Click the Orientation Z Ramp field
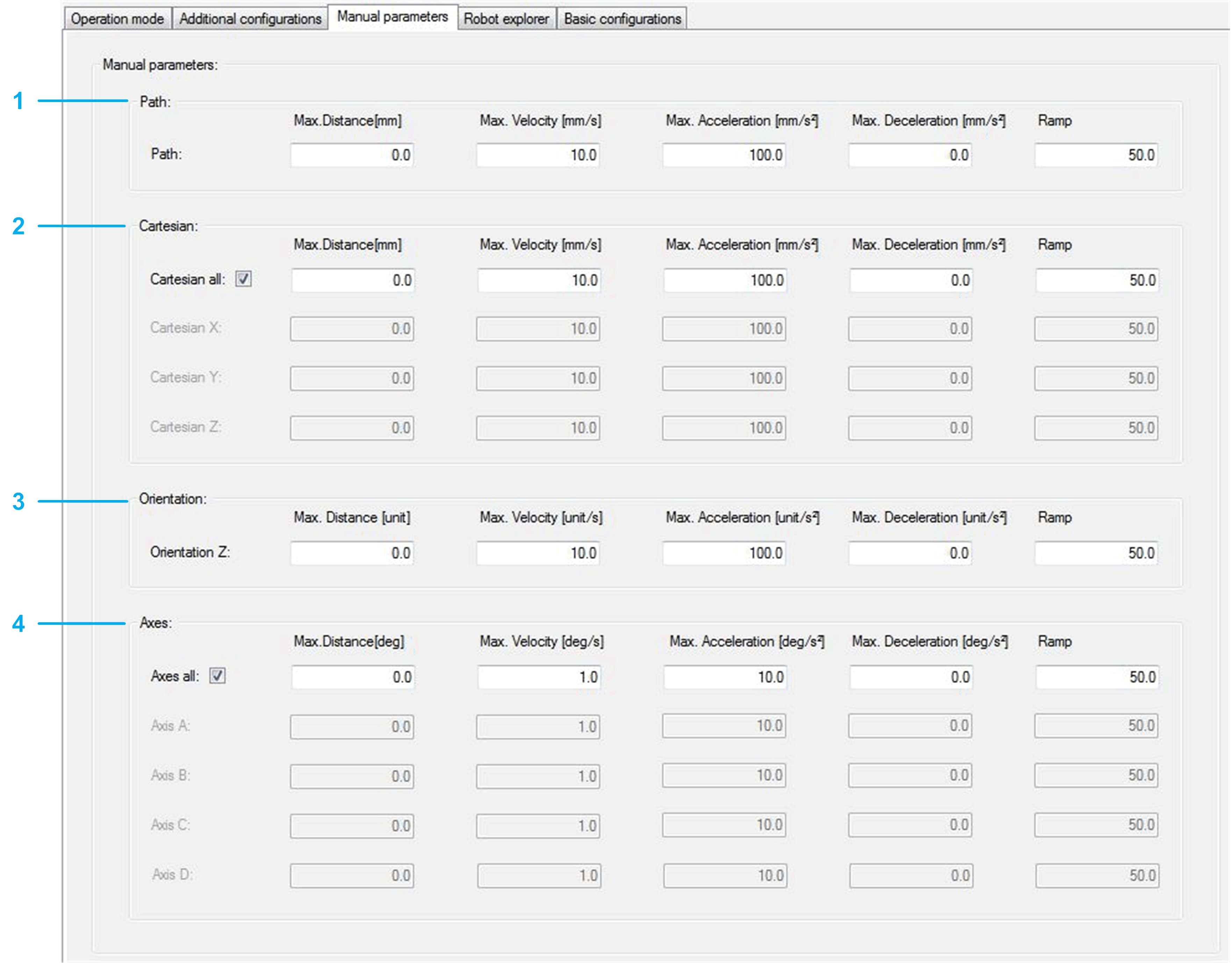The image size is (1232, 963). (1096, 553)
